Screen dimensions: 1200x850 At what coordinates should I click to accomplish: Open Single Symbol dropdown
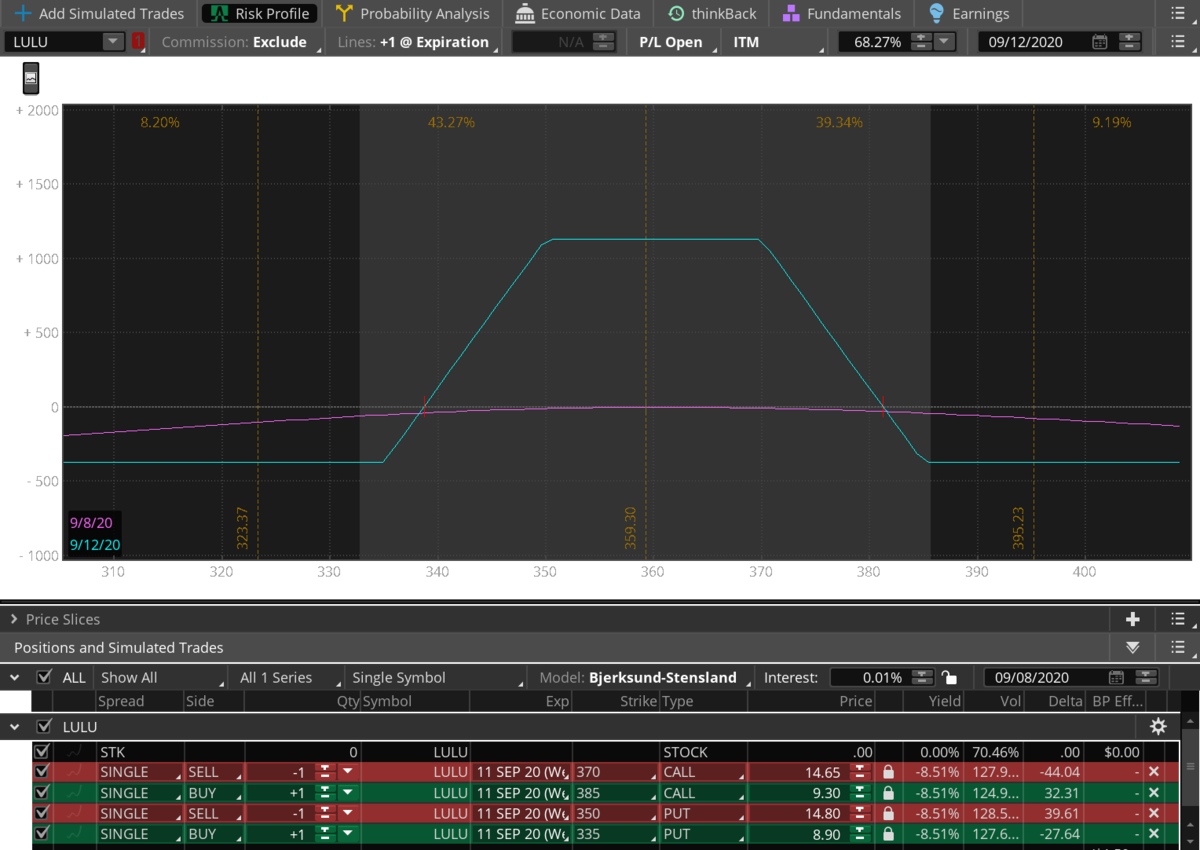tap(435, 677)
